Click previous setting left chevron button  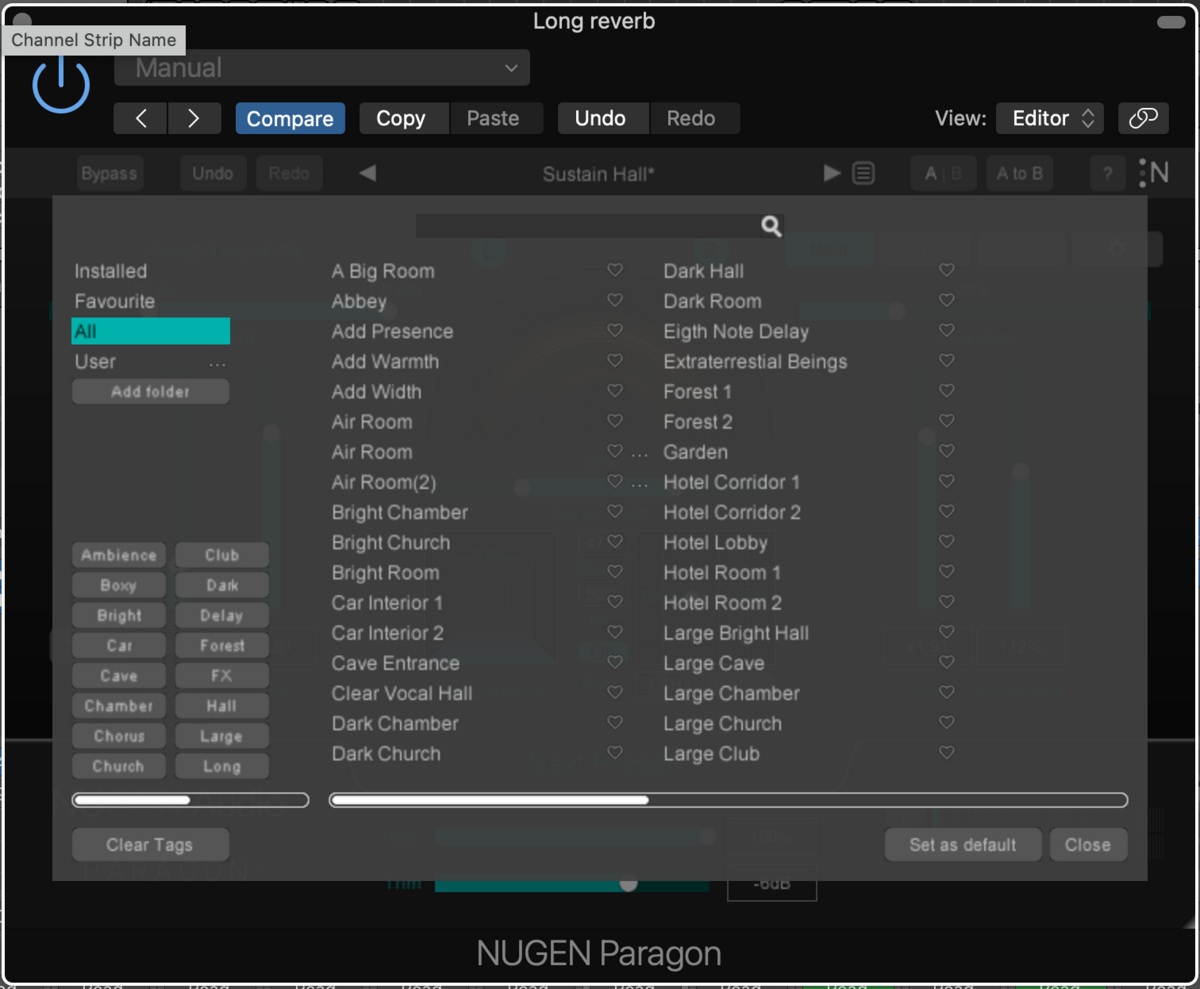click(141, 118)
